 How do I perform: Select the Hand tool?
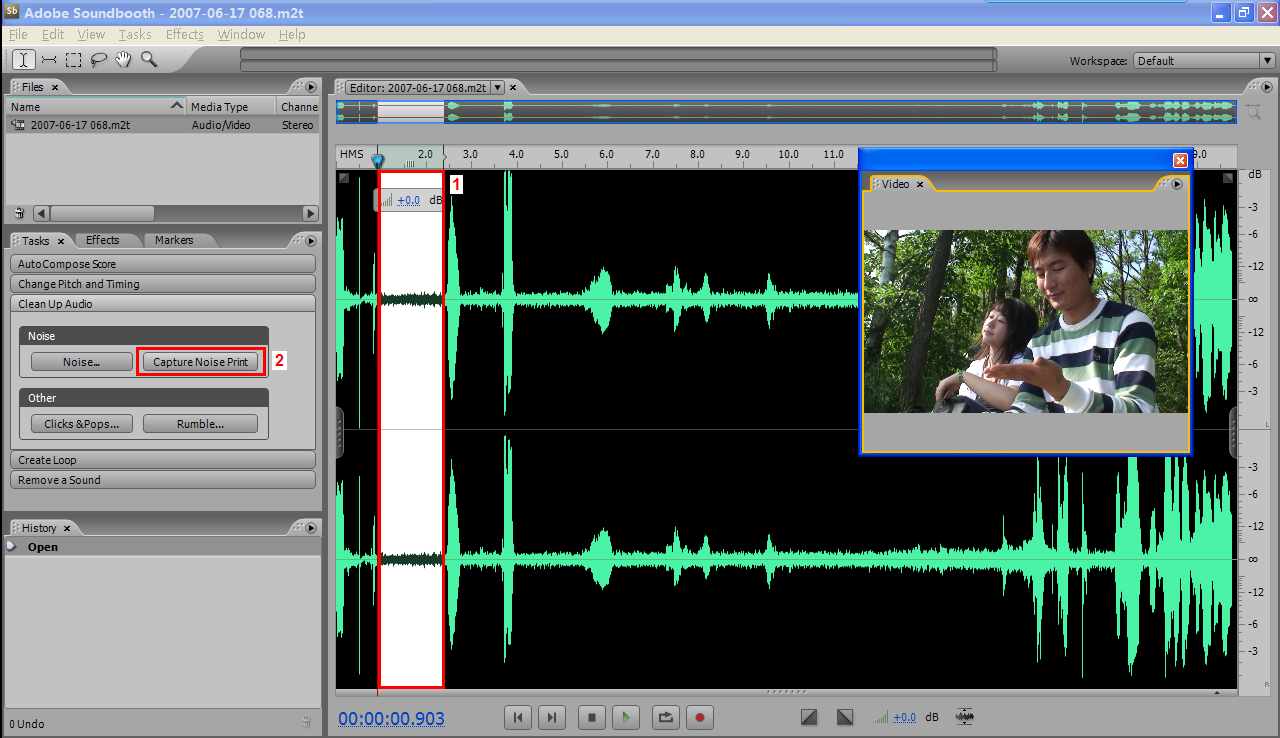[124, 60]
